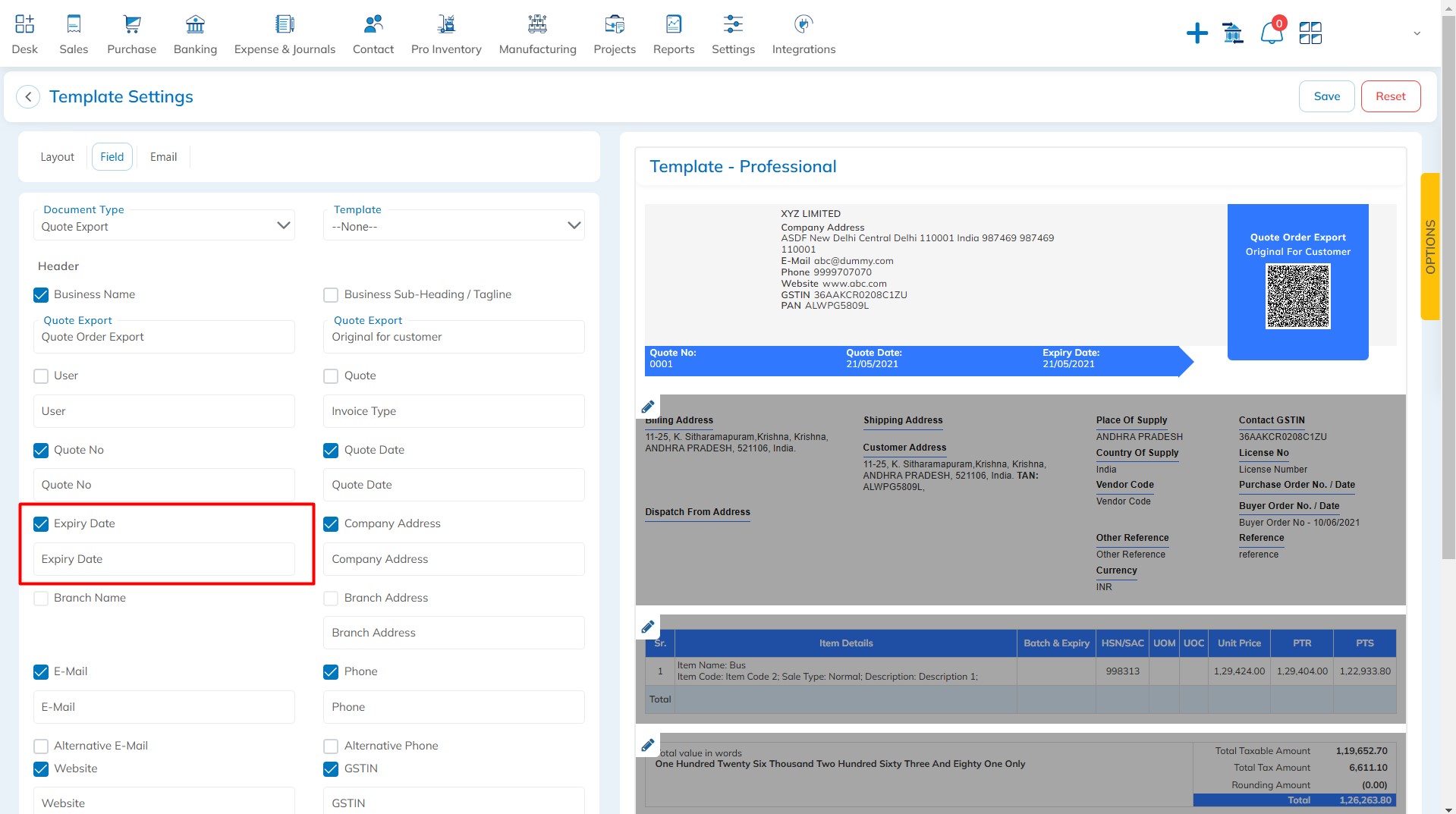
Task: Click the page vertical scrollbar
Action: click(x=1448, y=288)
